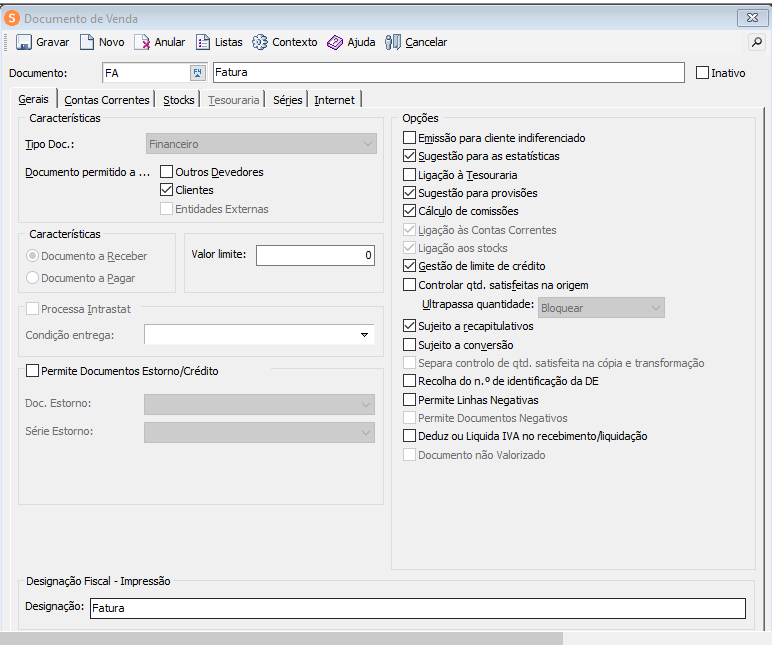This screenshot has height=645, width=772.
Task: Click the magnifier search icon
Action: pos(756,42)
